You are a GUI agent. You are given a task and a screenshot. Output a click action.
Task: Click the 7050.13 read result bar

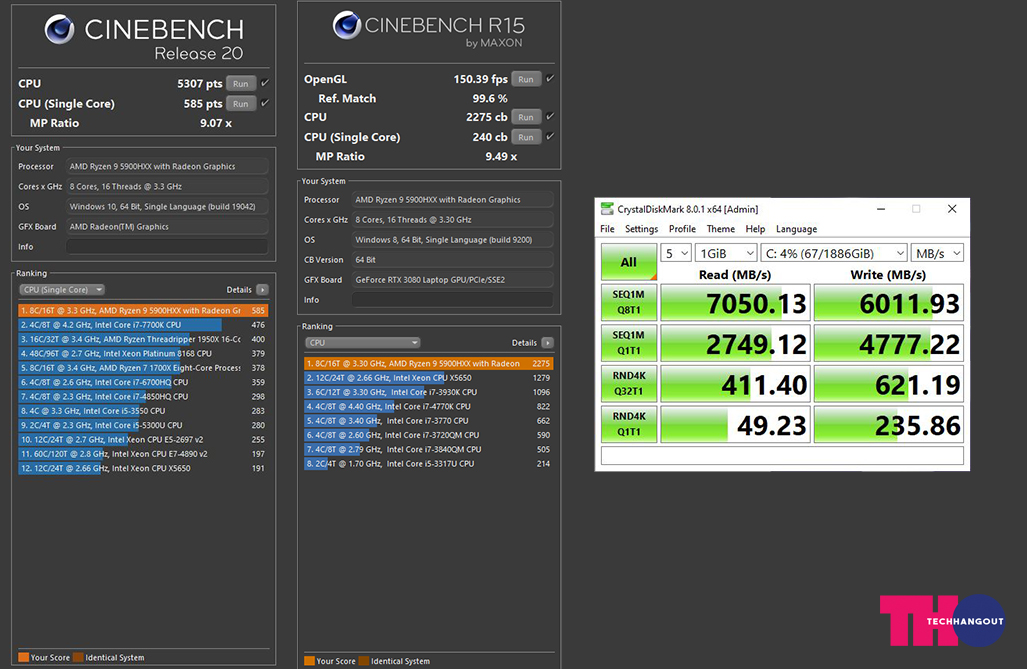pos(736,303)
